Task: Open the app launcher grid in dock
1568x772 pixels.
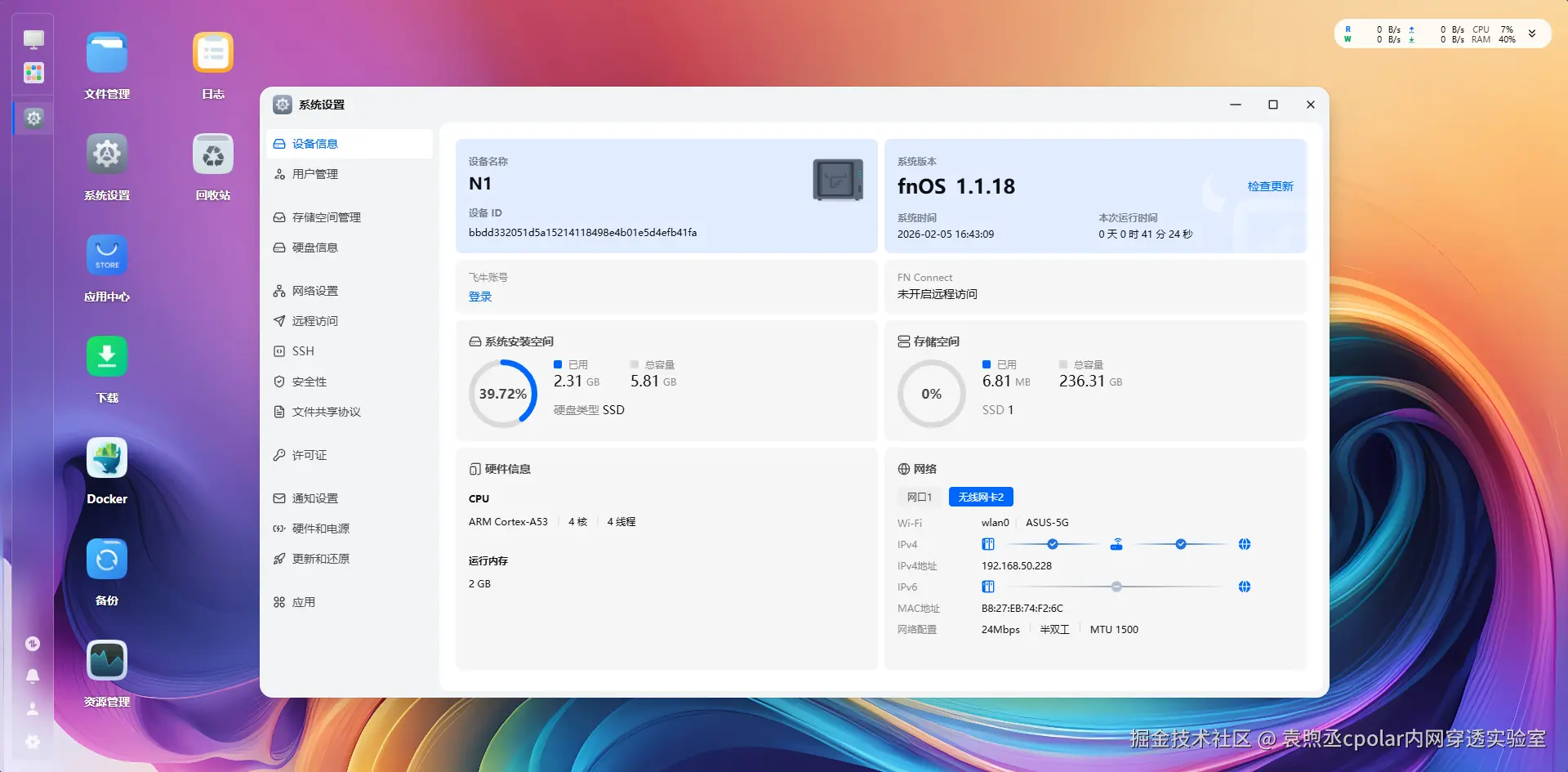Action: click(x=33, y=73)
